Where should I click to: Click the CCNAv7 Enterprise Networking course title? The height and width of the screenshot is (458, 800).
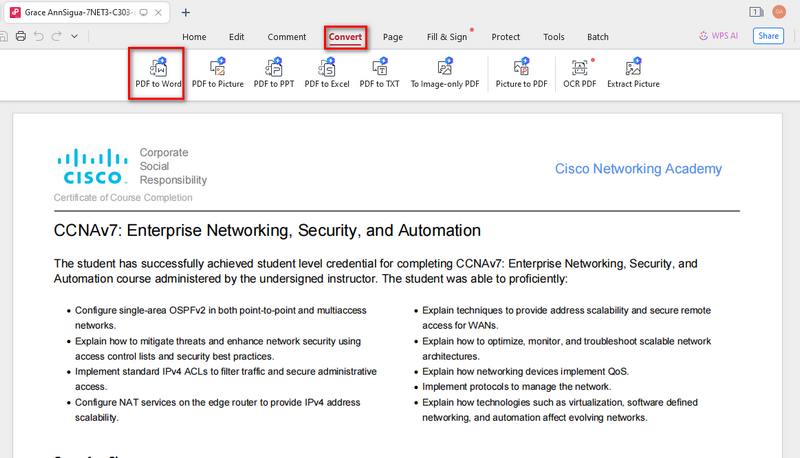267,231
